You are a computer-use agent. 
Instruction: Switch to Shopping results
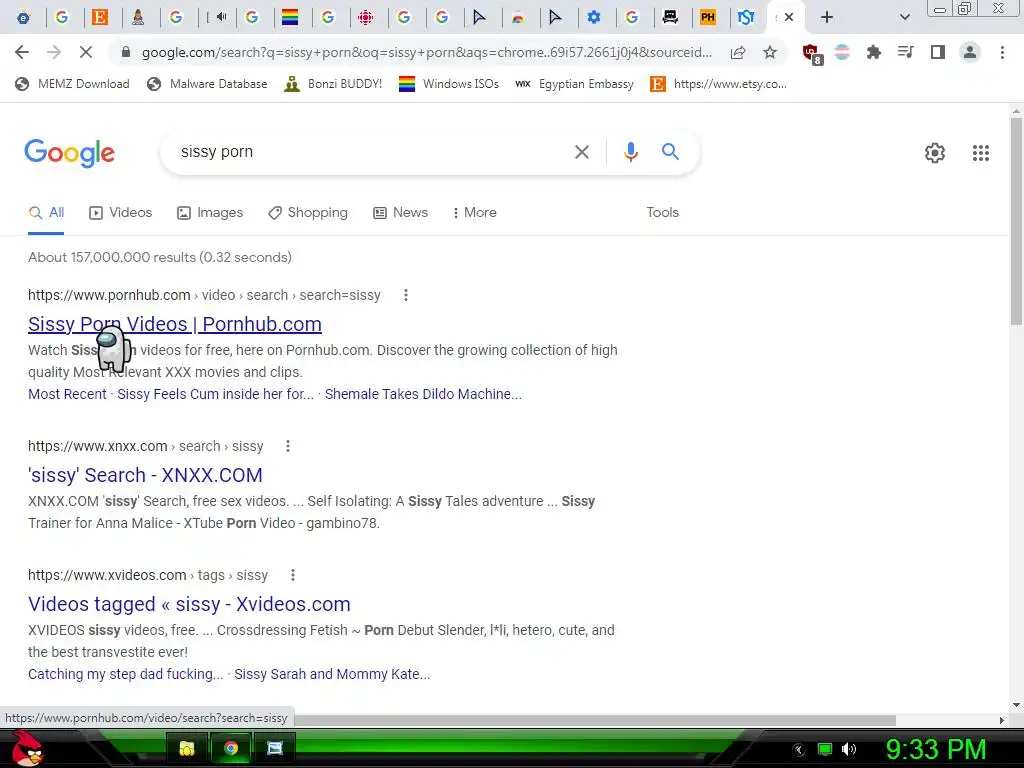(x=308, y=213)
